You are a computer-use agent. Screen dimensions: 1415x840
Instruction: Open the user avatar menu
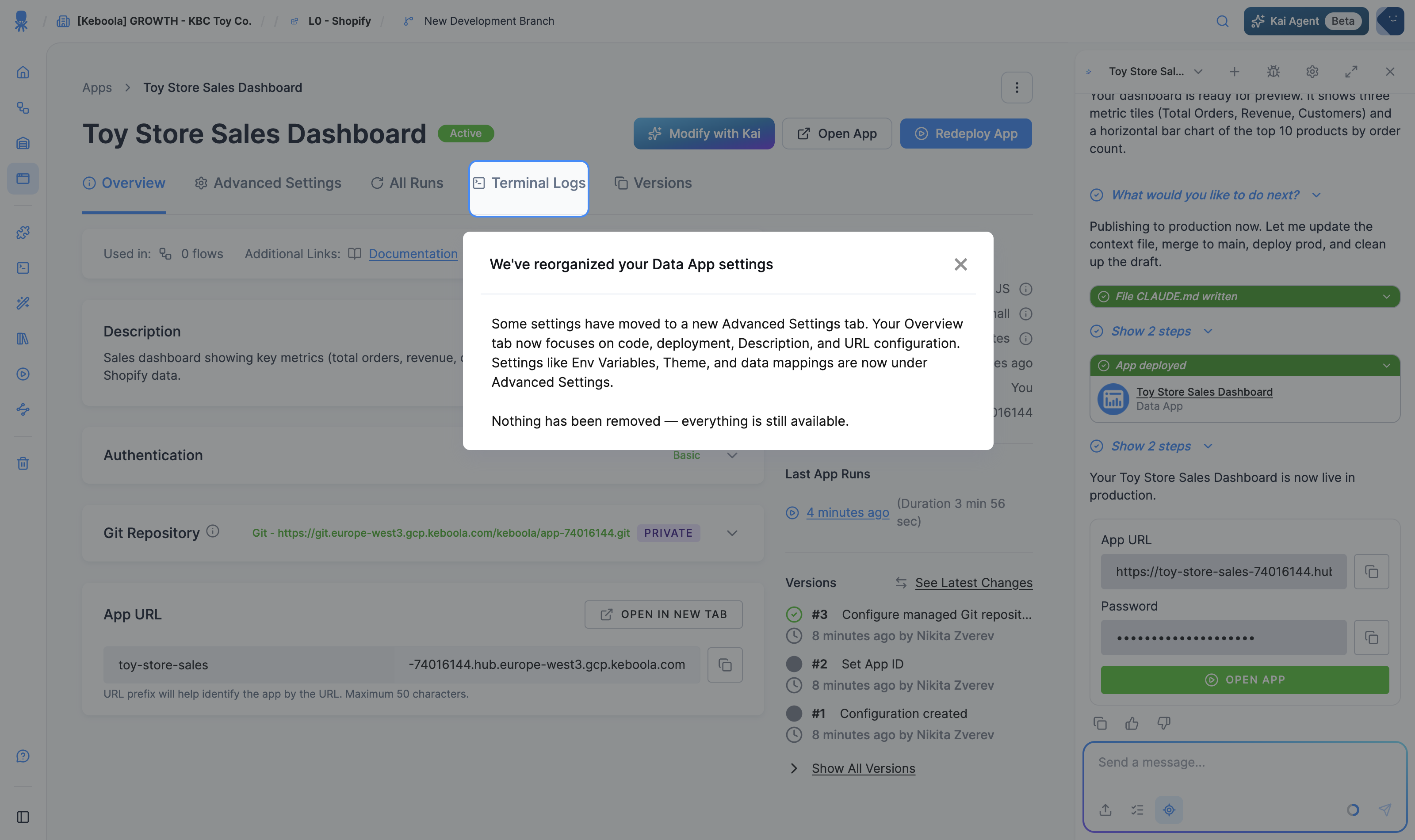coord(1390,21)
